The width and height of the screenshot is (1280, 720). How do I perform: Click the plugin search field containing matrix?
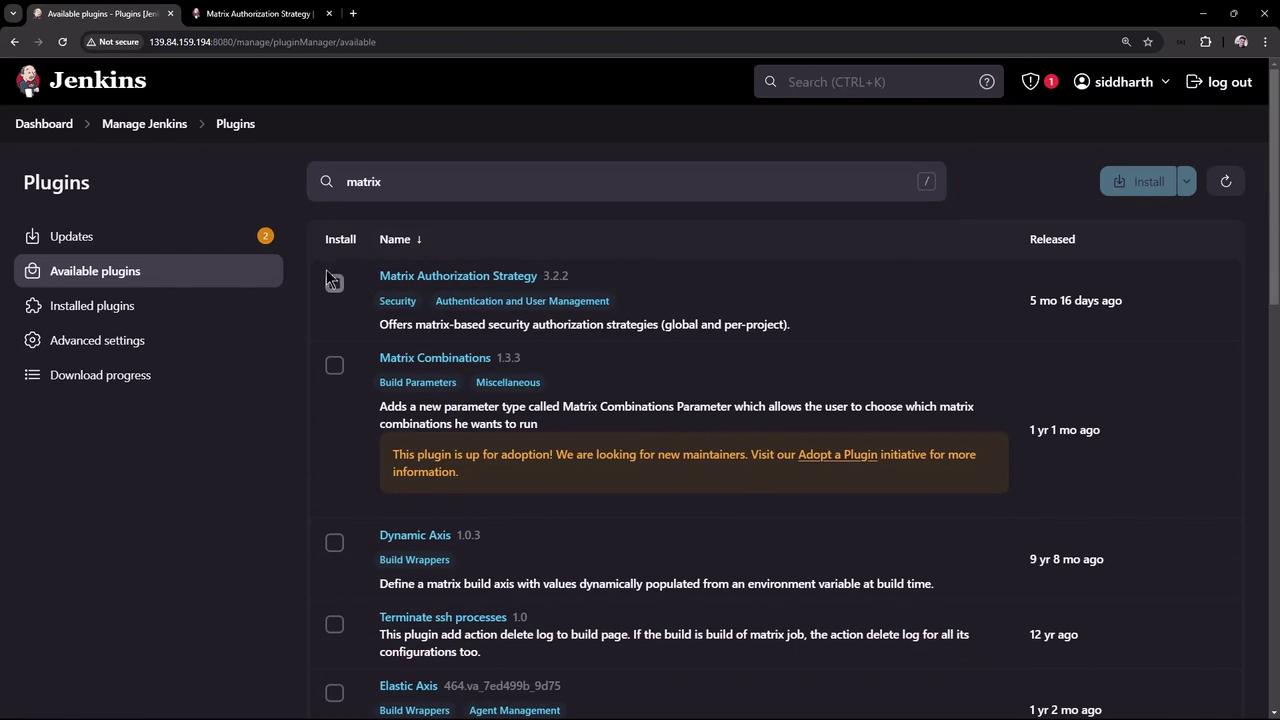coord(626,181)
